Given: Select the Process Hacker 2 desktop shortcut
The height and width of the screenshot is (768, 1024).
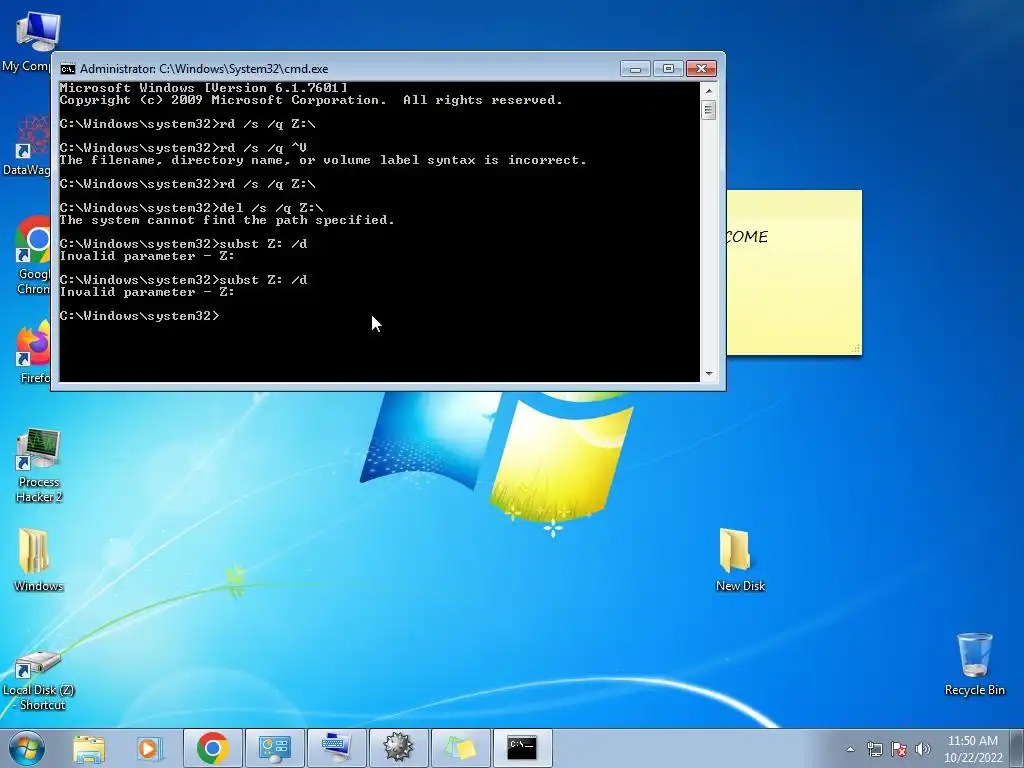Looking at the screenshot, I should (x=39, y=466).
